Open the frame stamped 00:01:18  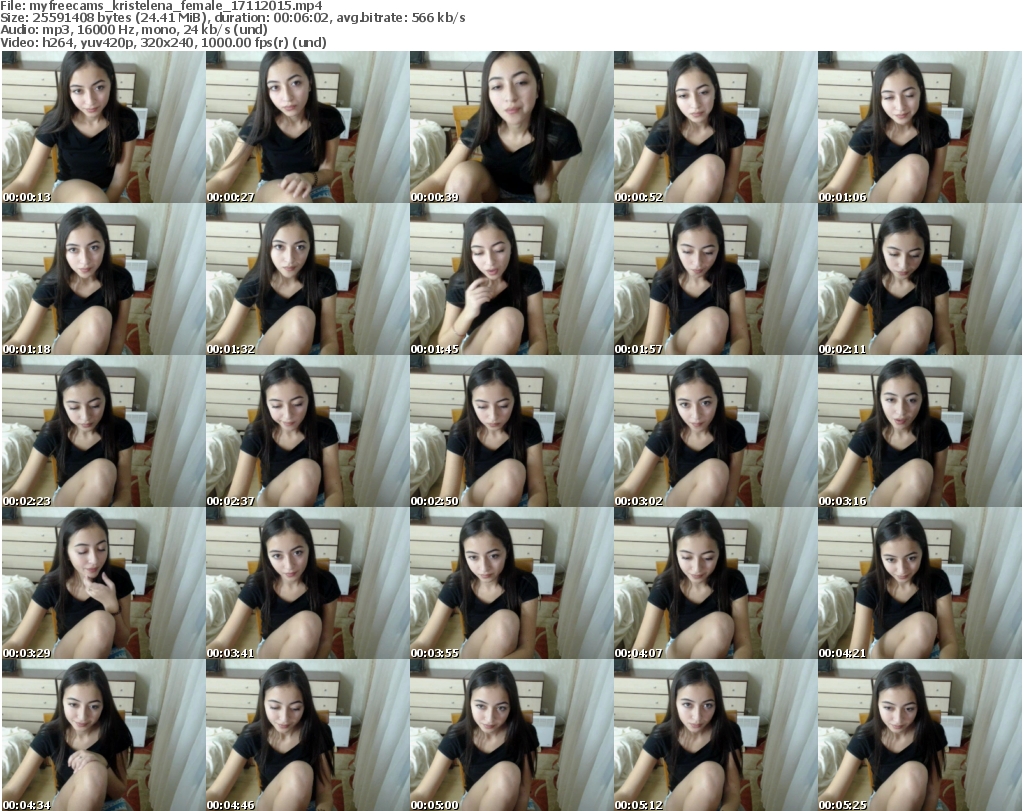click(103, 279)
